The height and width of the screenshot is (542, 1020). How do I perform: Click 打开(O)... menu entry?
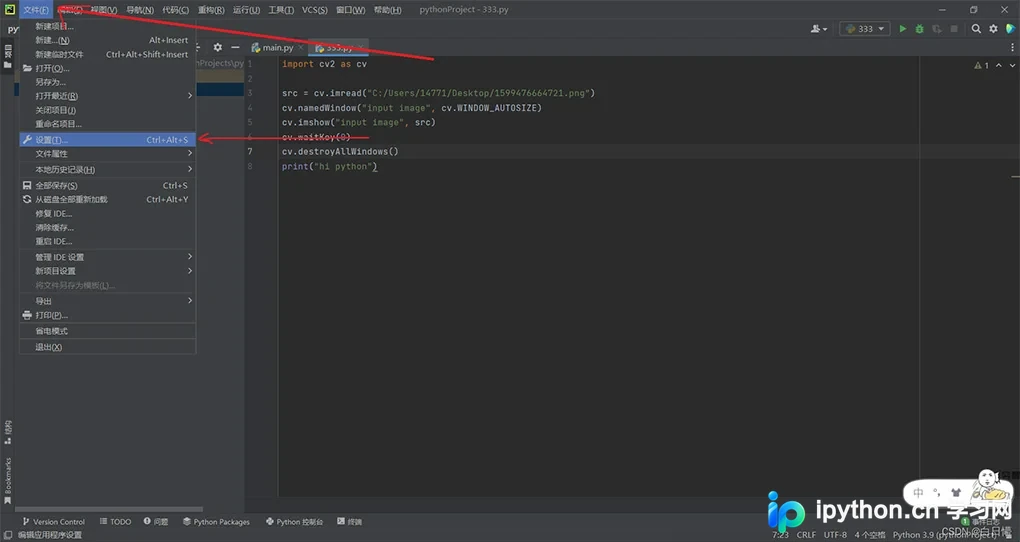click(107, 68)
